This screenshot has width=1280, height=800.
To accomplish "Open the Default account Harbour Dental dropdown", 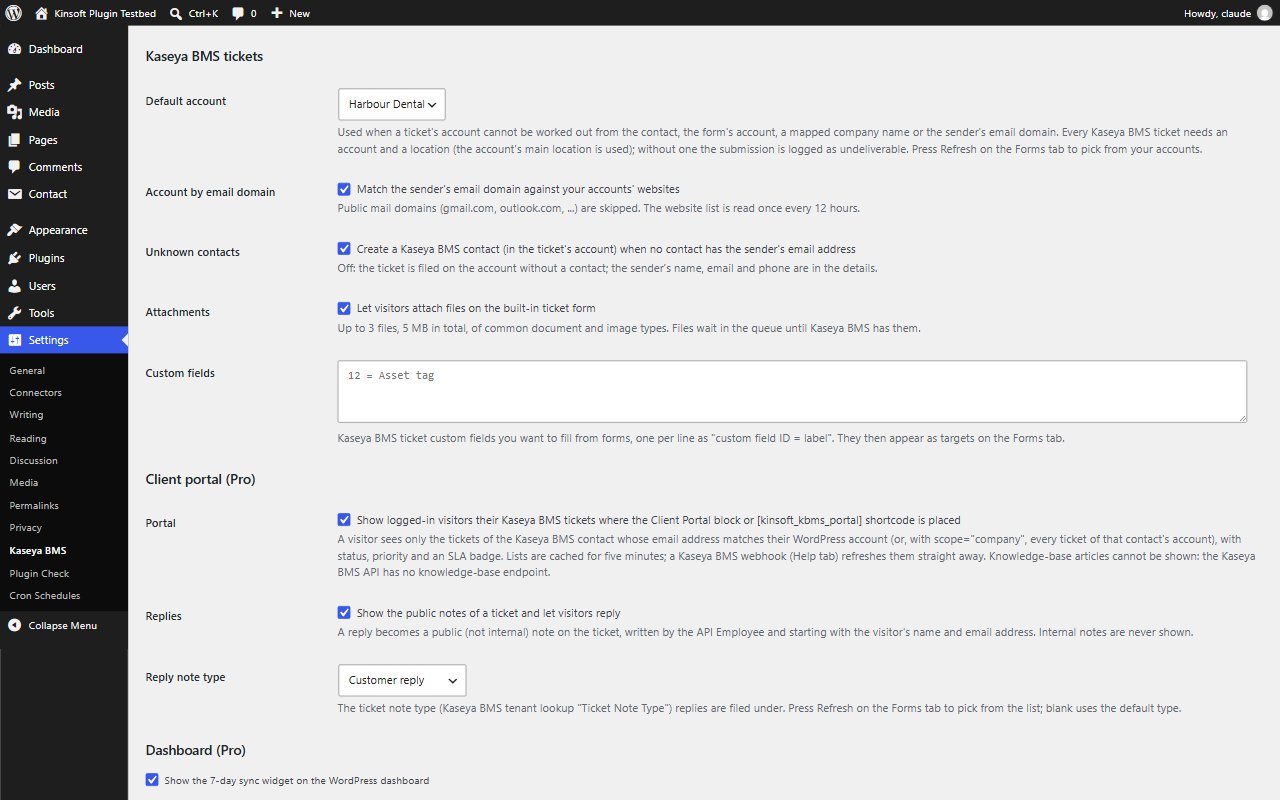I will 392,104.
